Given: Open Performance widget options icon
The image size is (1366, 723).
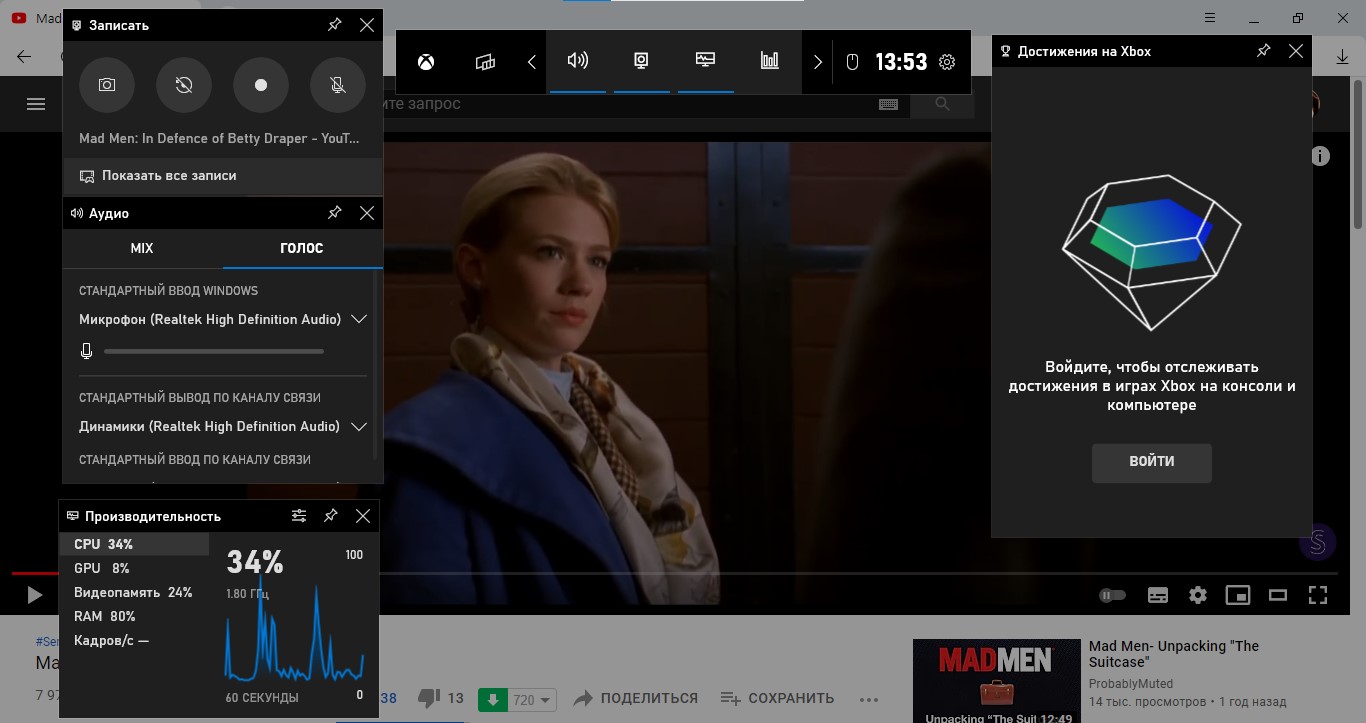Looking at the screenshot, I should point(299,516).
